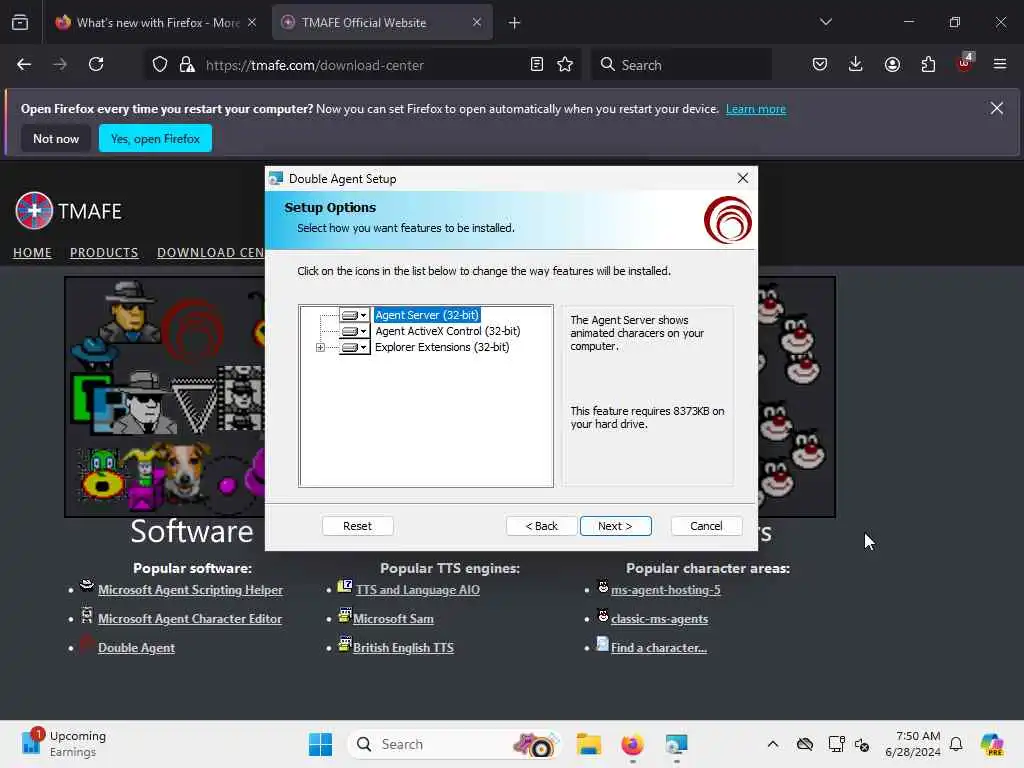Open the HOME menu item
1024x768 pixels.
[x=33, y=253]
